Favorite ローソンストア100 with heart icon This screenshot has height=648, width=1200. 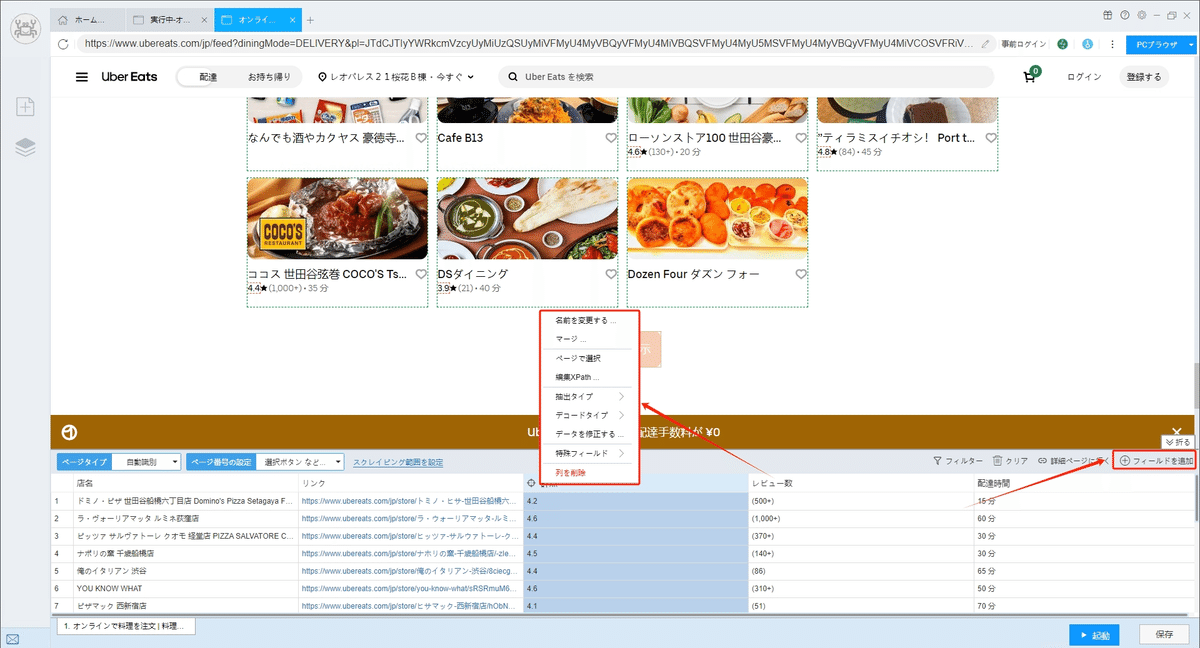[x=801, y=138]
